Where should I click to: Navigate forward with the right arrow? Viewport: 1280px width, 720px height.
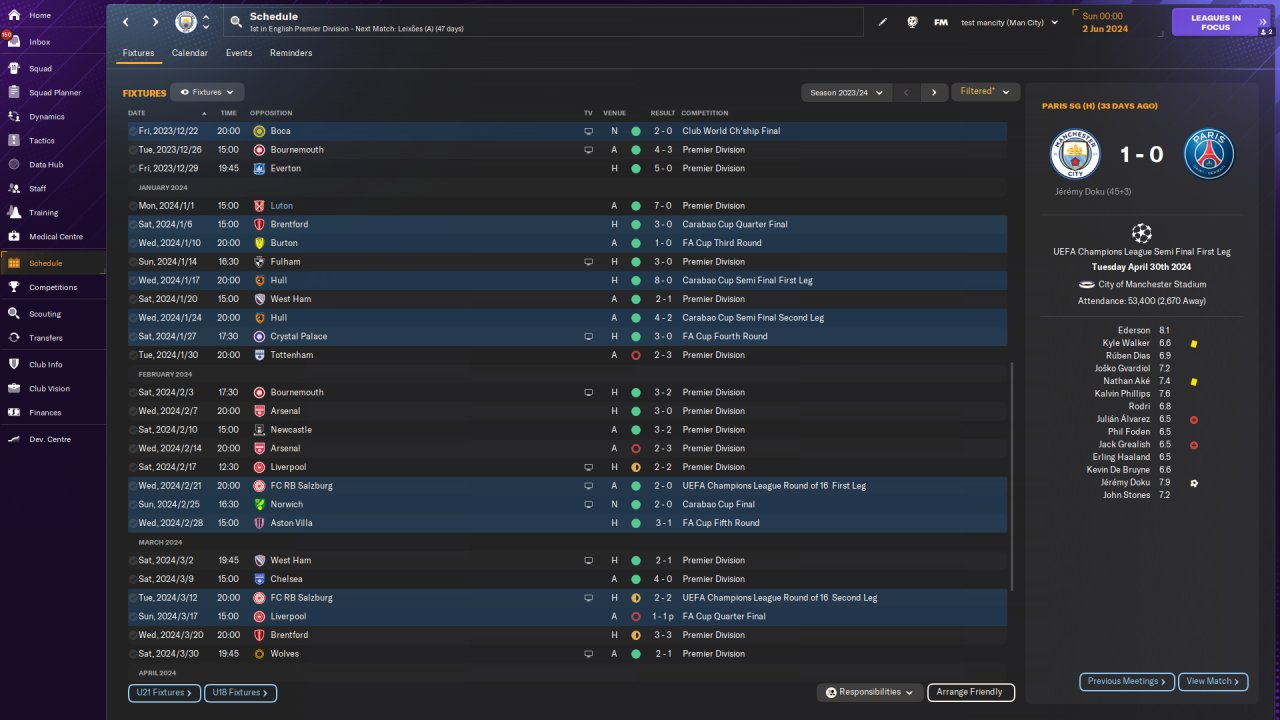coord(155,22)
